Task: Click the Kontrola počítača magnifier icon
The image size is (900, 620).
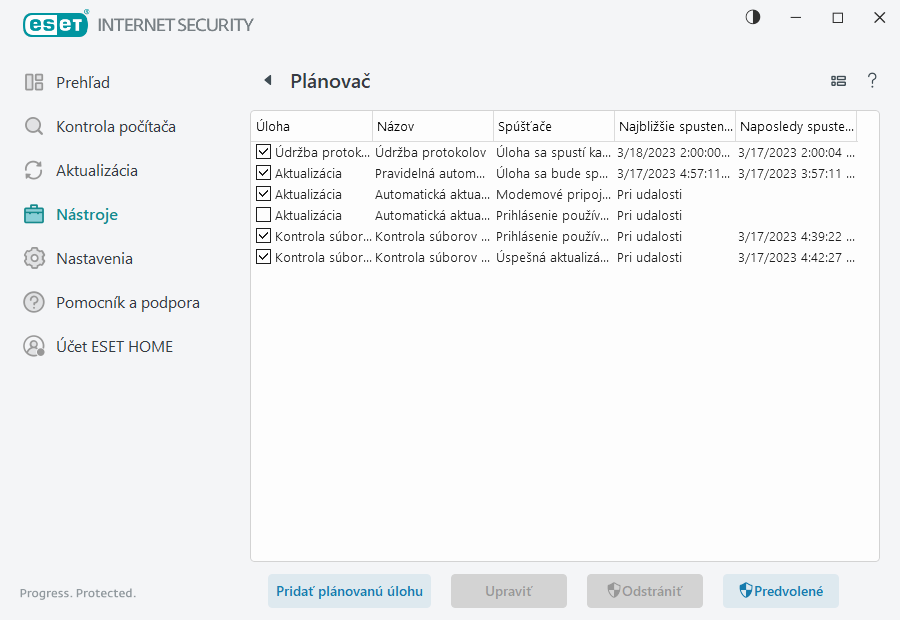Action: [34, 127]
